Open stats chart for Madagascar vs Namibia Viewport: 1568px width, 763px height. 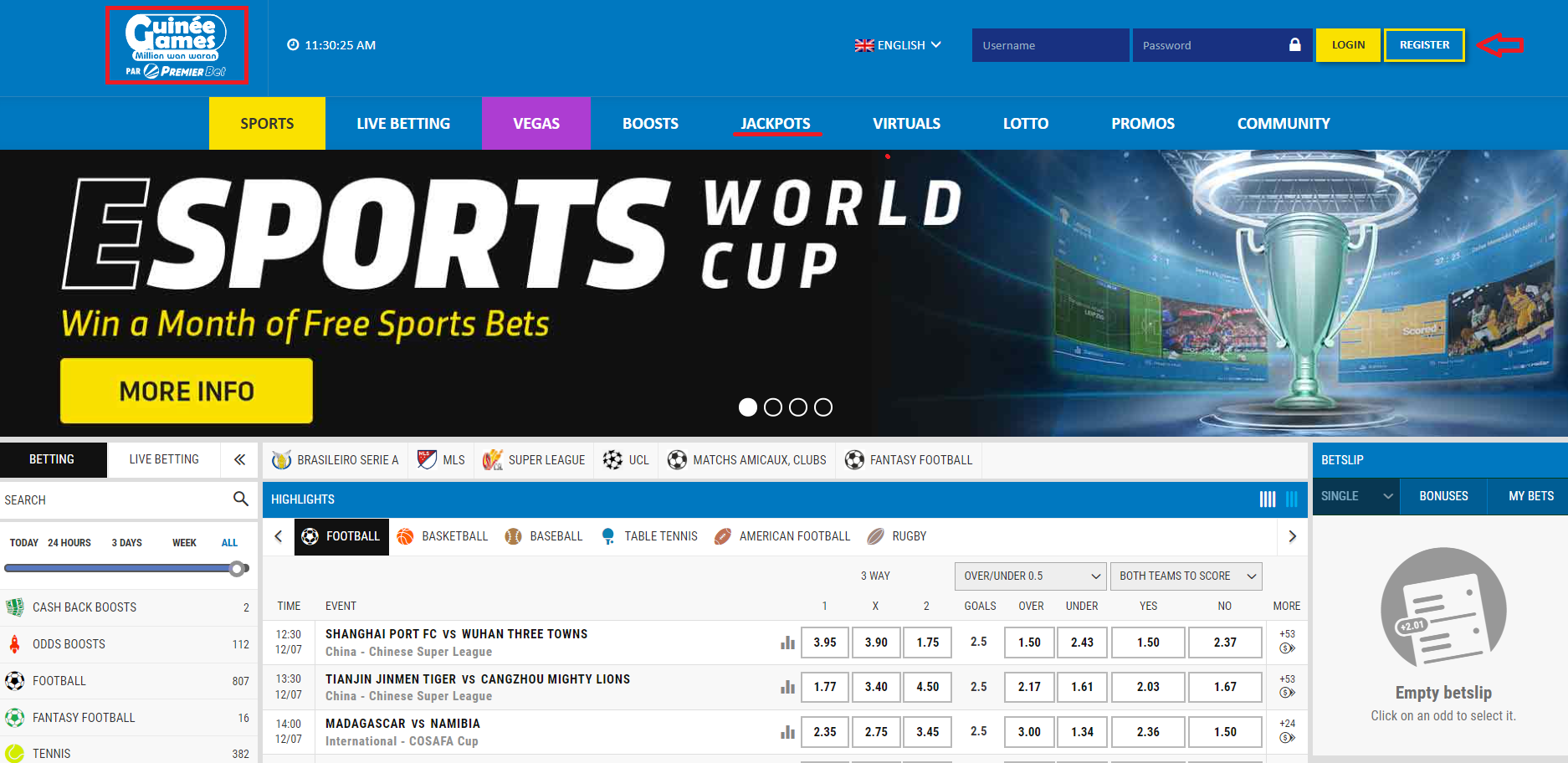(787, 732)
